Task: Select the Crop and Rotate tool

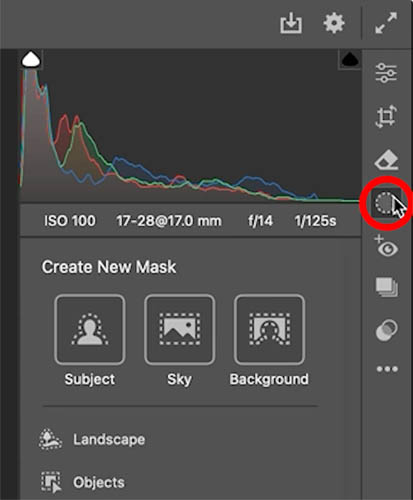Action: click(x=386, y=116)
